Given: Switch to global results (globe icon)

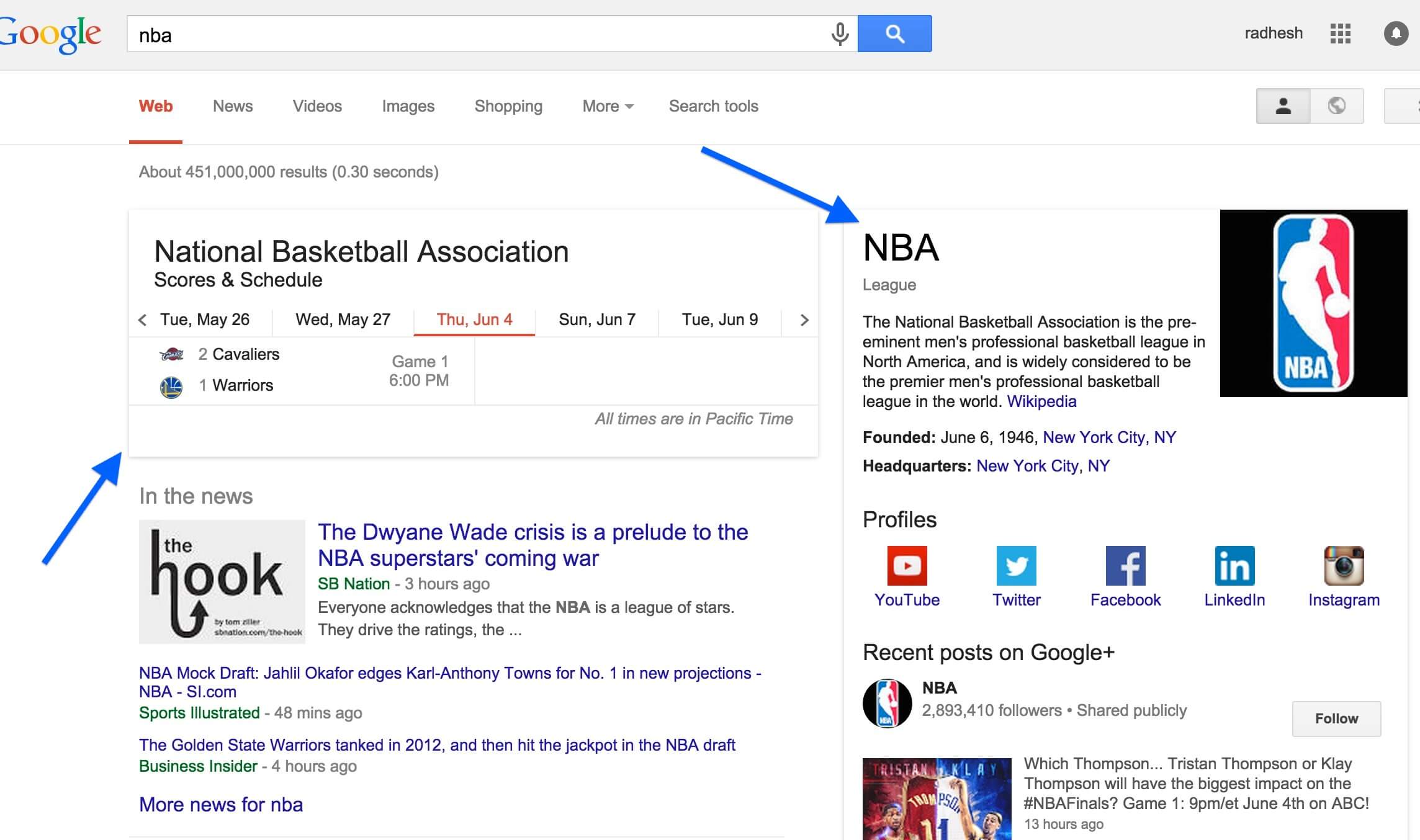Looking at the screenshot, I should point(1337,106).
